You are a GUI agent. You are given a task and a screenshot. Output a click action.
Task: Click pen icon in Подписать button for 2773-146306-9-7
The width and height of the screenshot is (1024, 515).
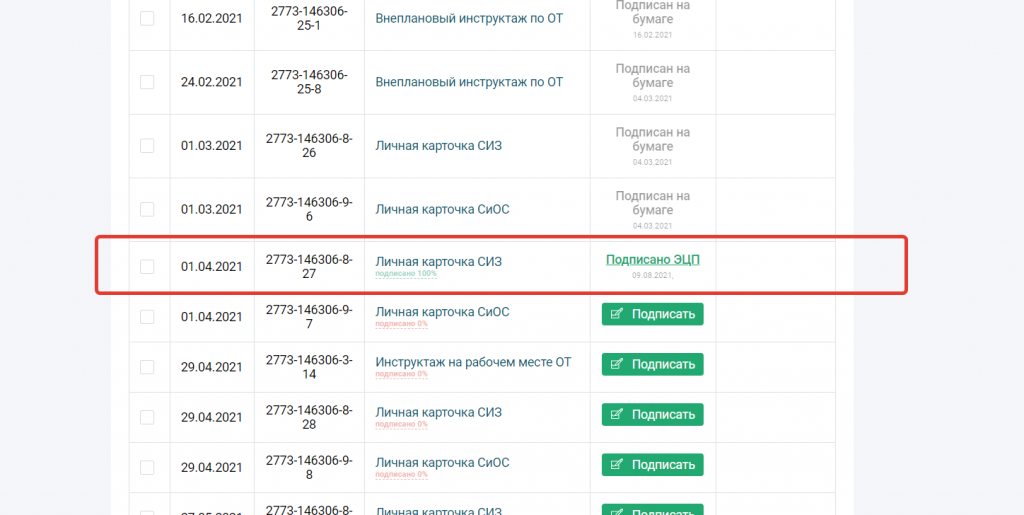click(x=616, y=314)
